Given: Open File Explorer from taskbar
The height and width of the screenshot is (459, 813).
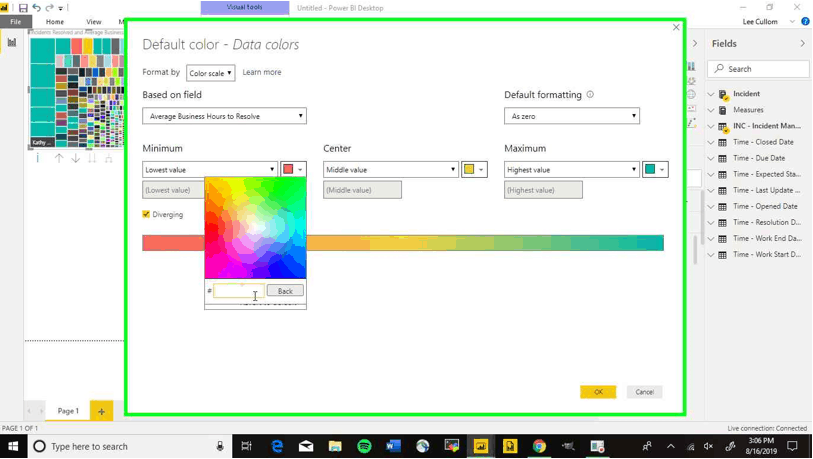Looking at the screenshot, I should pyautogui.click(x=335, y=446).
